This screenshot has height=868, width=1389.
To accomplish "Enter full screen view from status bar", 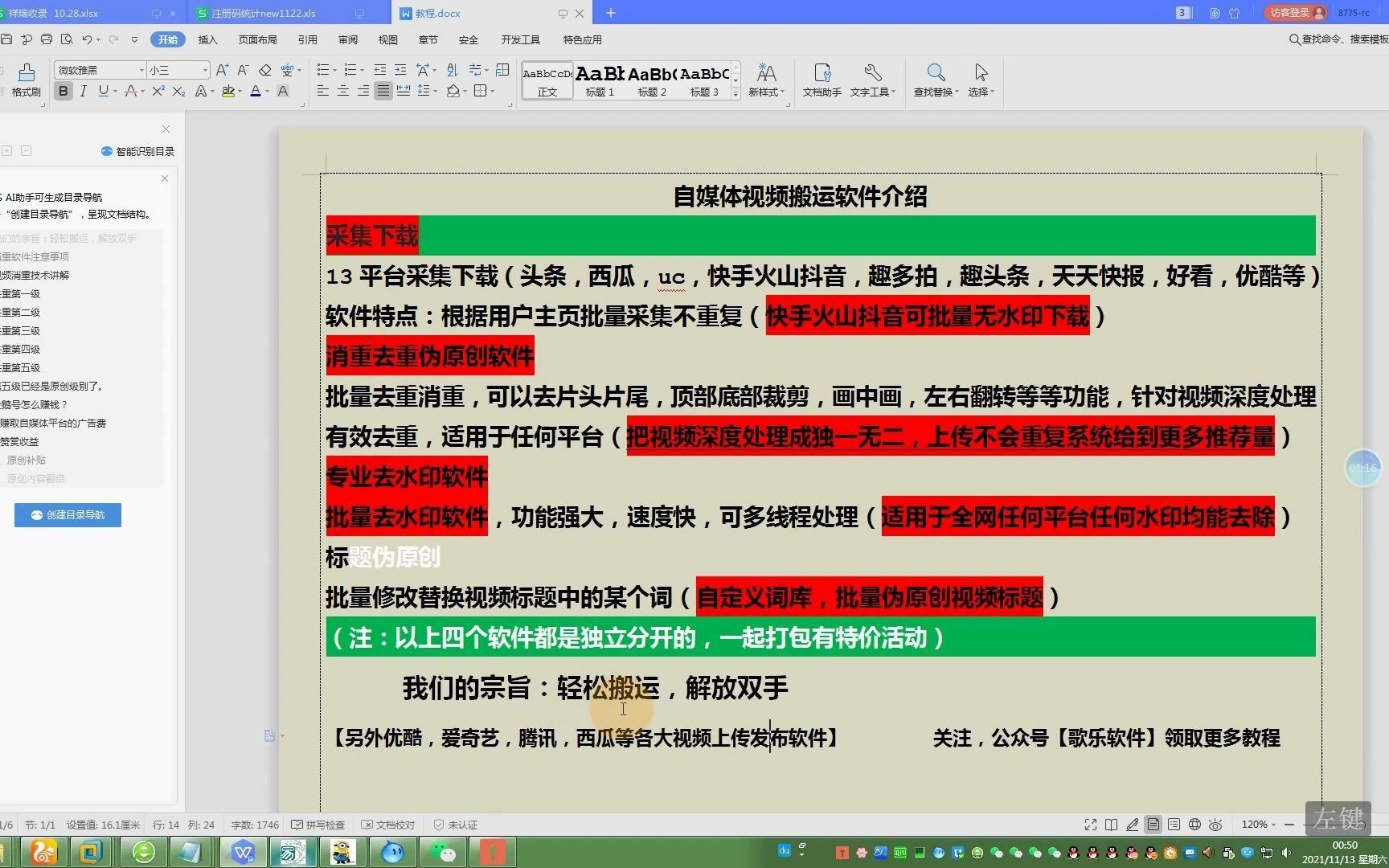I will pyautogui.click(x=1091, y=825).
